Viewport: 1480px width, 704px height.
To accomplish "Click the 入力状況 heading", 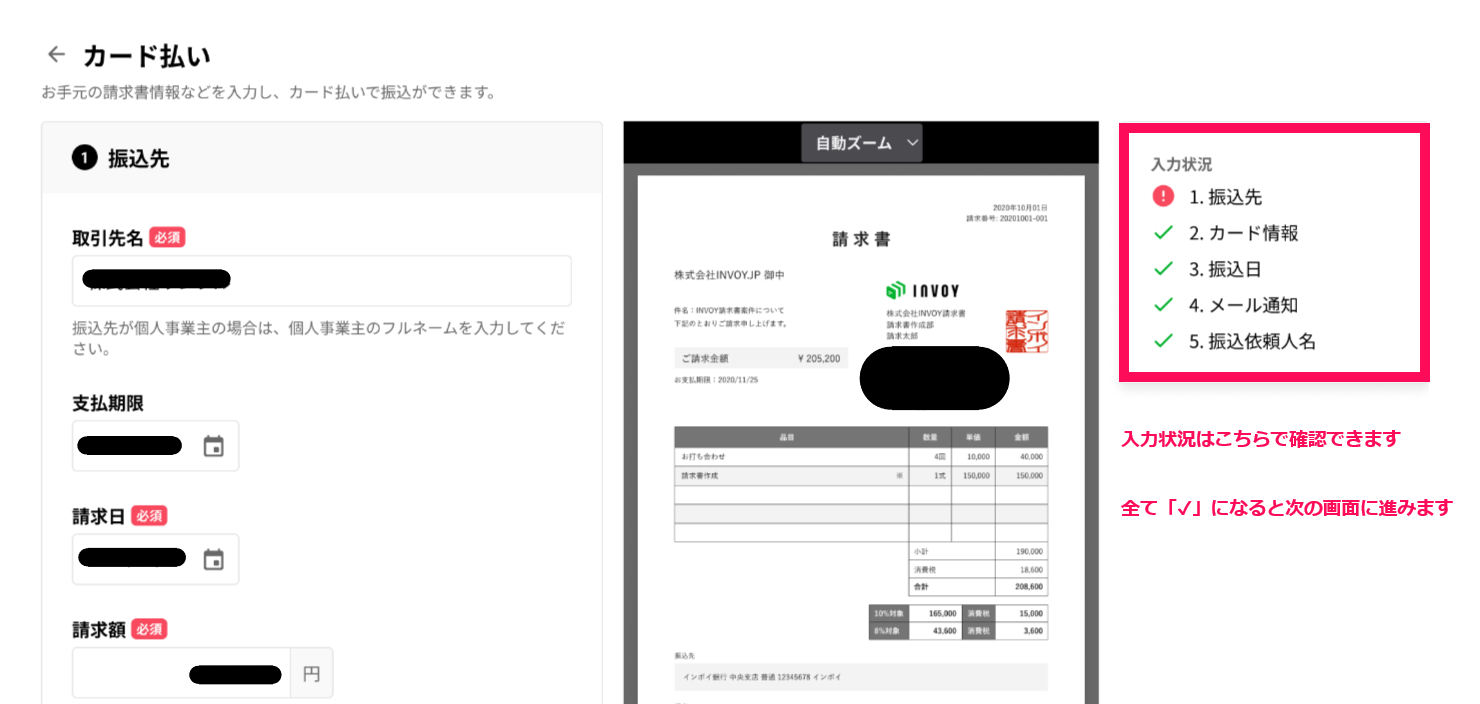I will point(1181,164).
